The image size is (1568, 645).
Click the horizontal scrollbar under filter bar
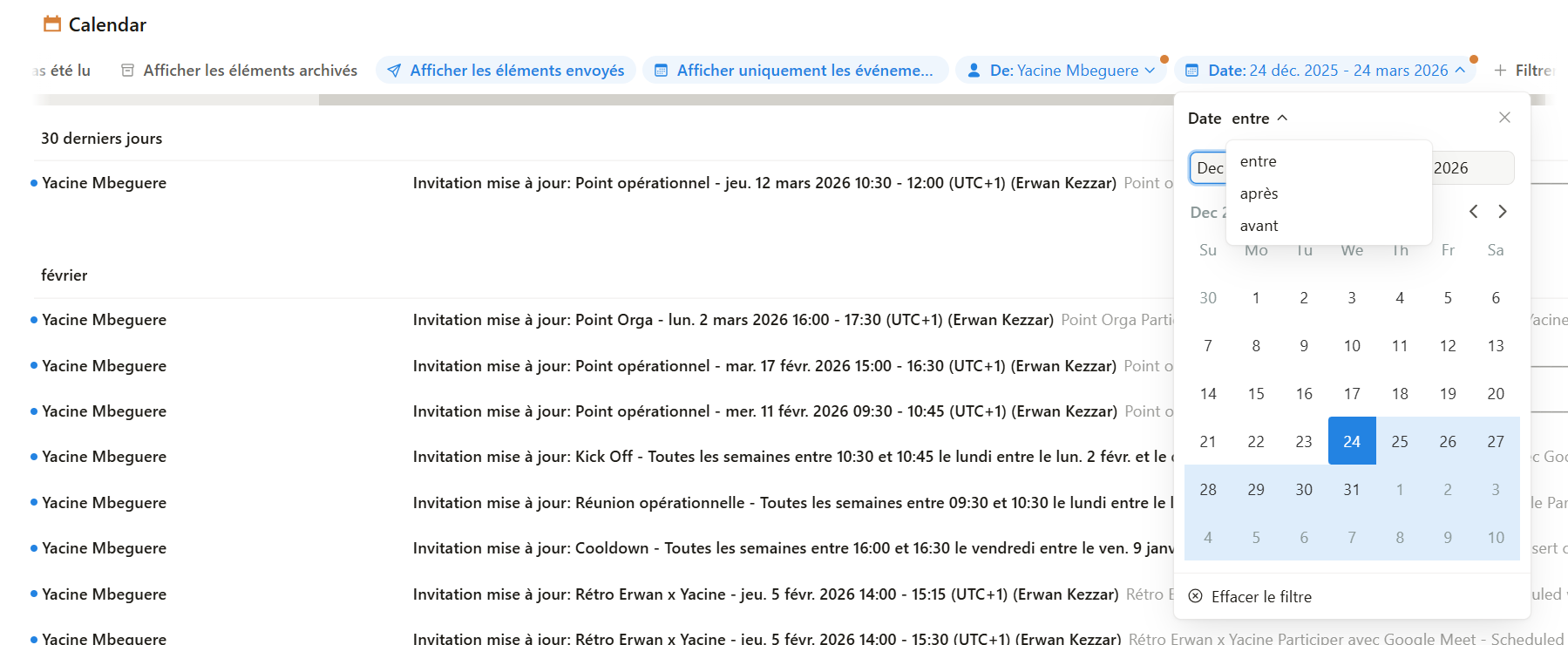746,100
